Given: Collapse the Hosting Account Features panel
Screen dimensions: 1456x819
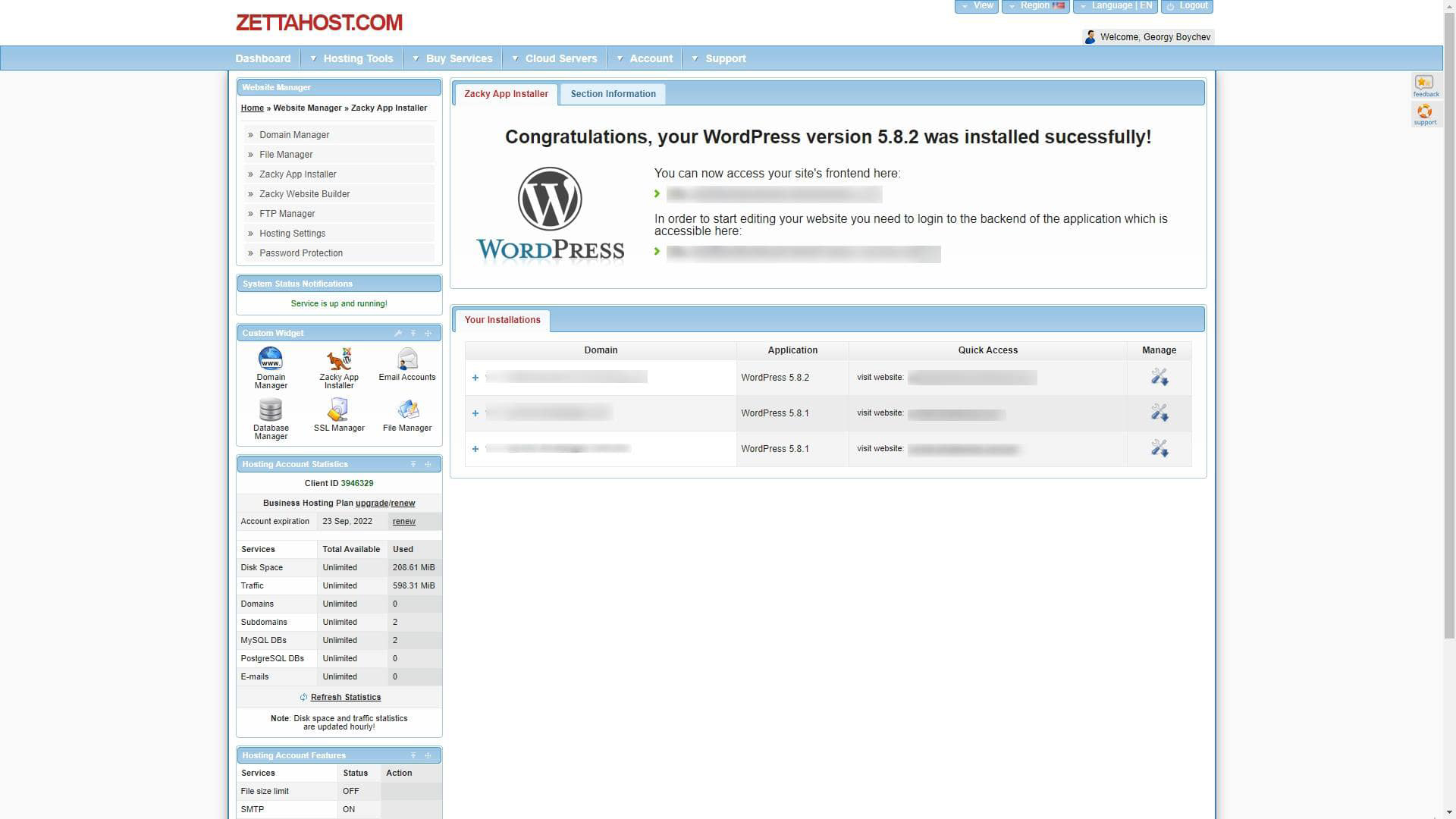Looking at the screenshot, I should (x=413, y=755).
